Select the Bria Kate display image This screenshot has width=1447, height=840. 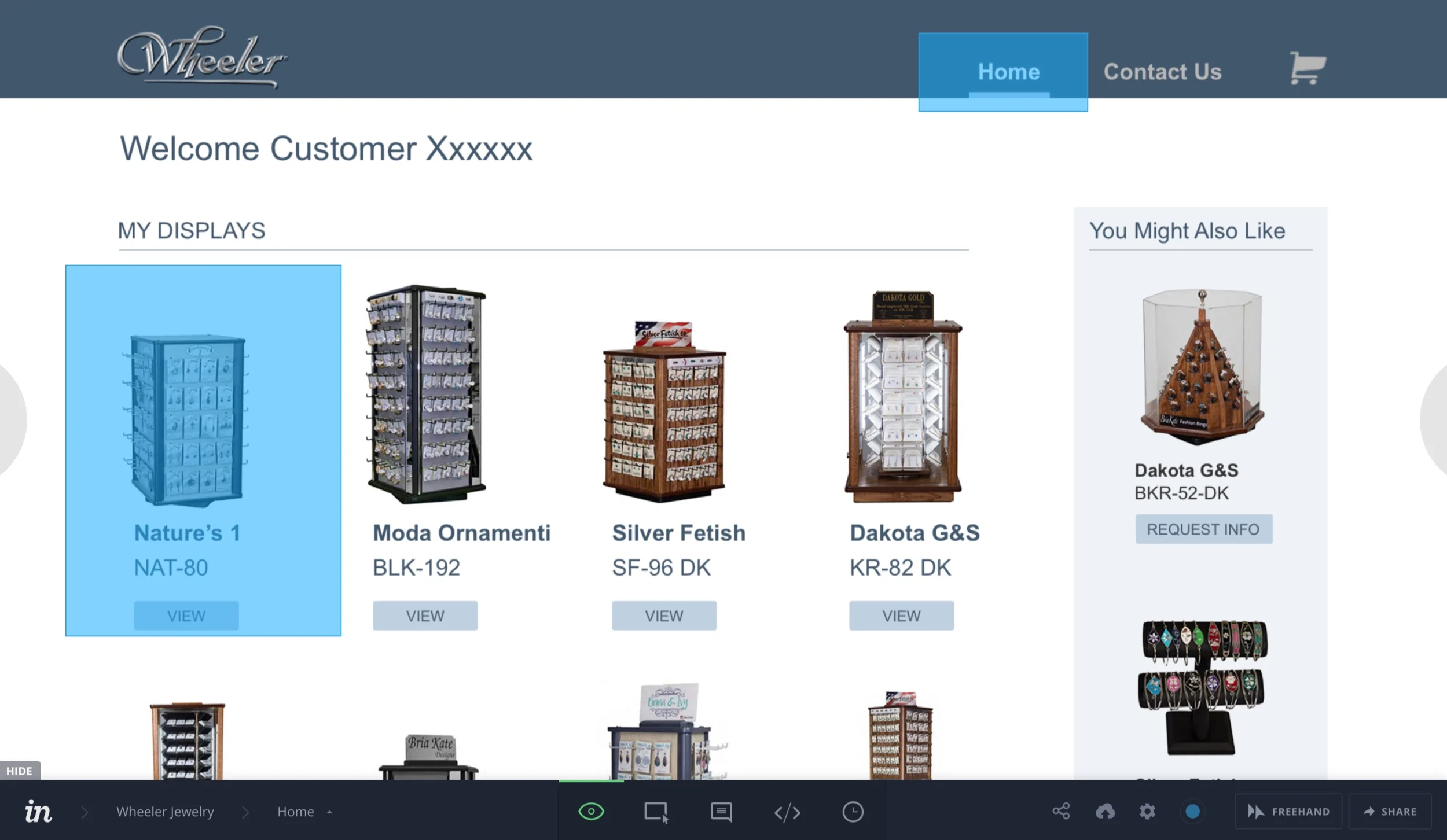pyautogui.click(x=429, y=757)
